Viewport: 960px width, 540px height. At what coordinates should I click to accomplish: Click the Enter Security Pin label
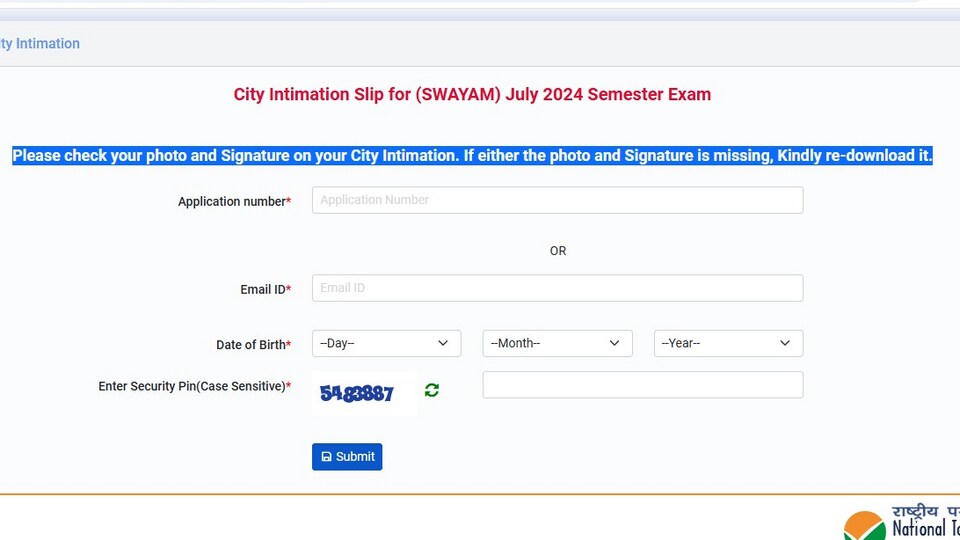tap(195, 386)
